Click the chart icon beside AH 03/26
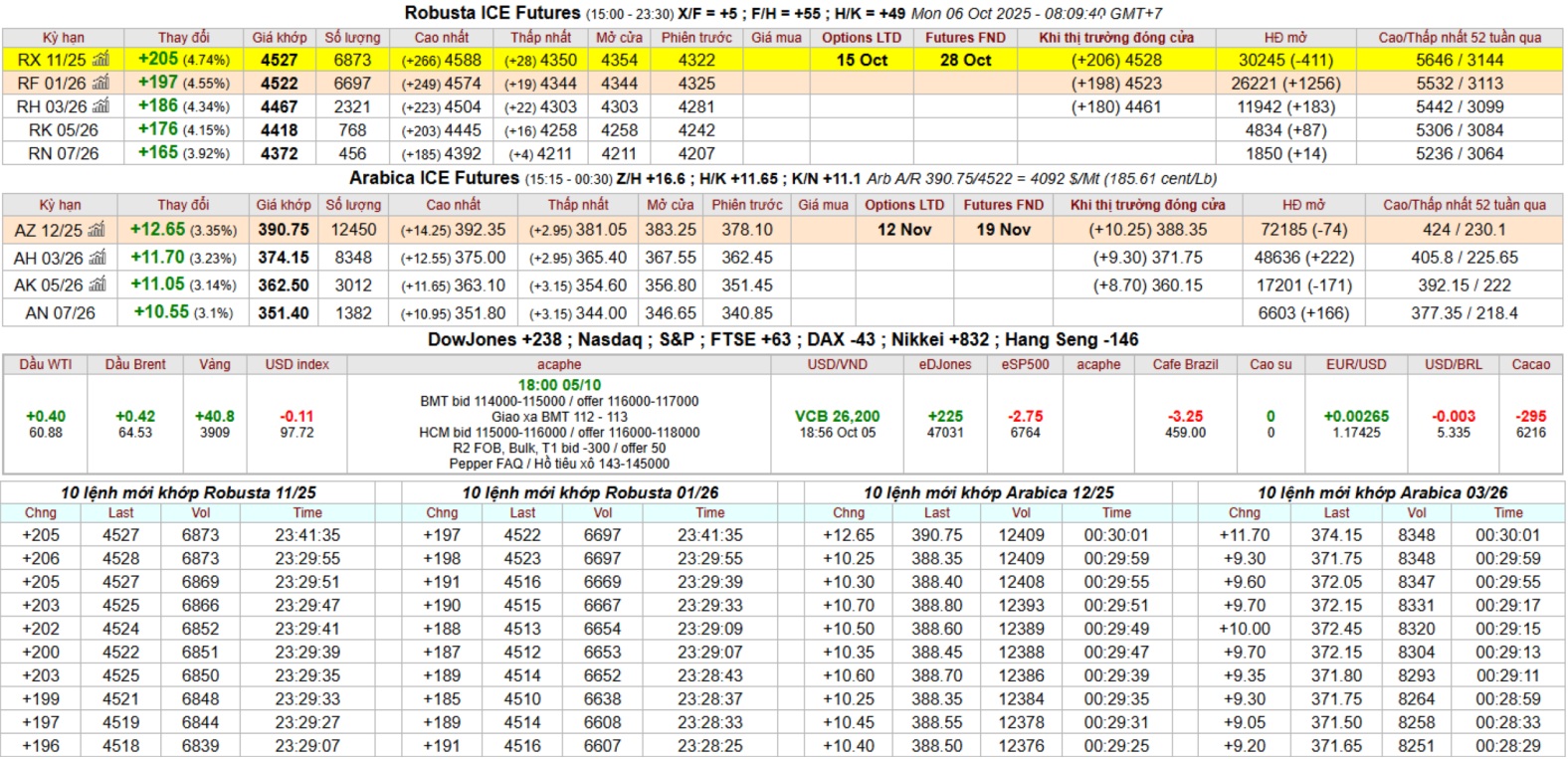Image resolution: width=1568 pixels, height=759 pixels. (98, 258)
